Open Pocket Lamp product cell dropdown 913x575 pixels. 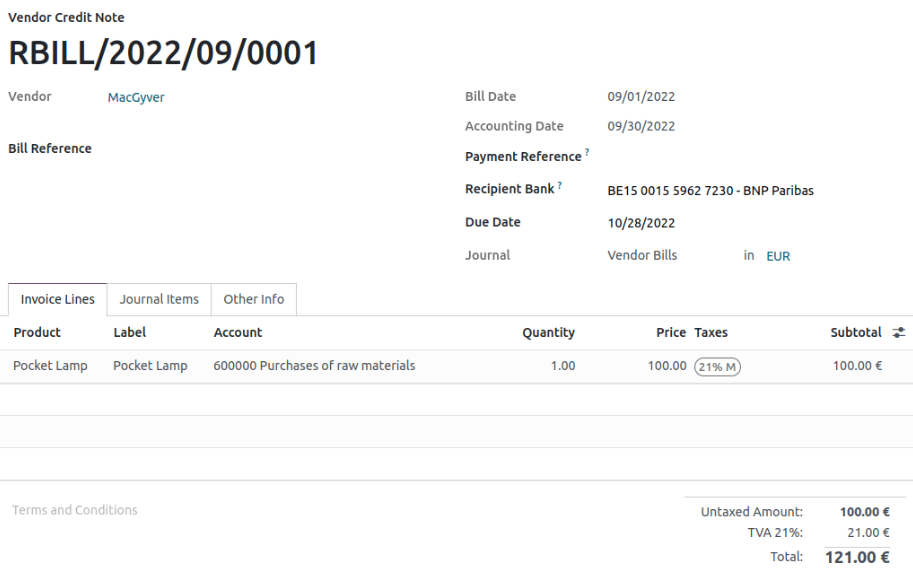click(x=50, y=366)
